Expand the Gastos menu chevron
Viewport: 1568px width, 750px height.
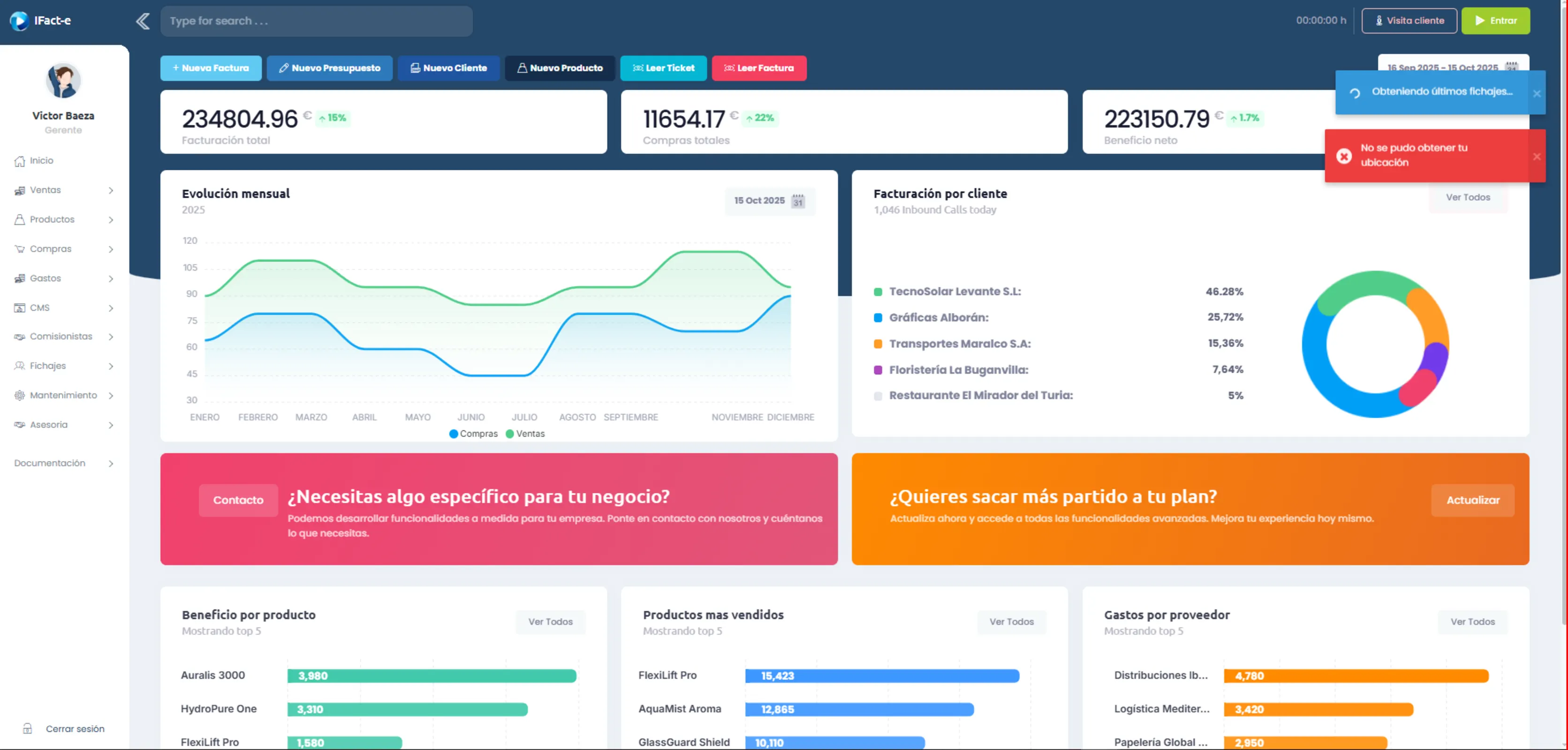click(111, 279)
